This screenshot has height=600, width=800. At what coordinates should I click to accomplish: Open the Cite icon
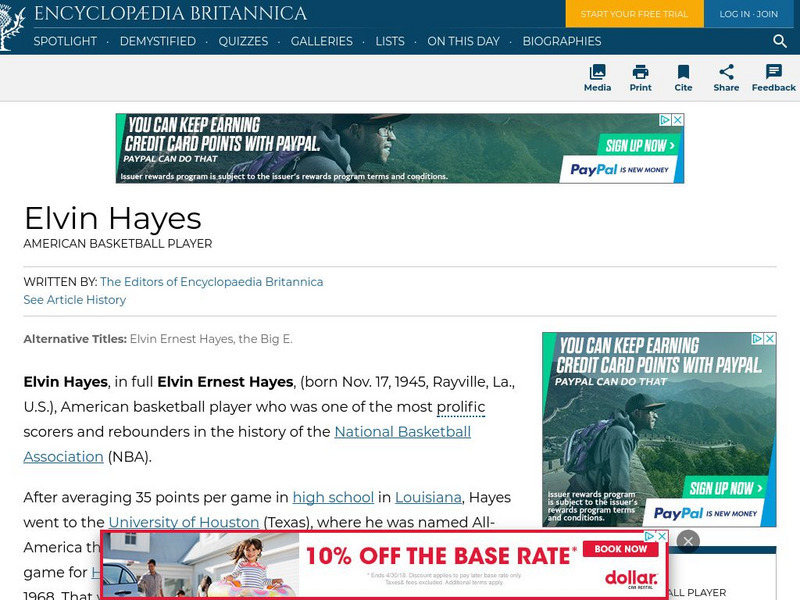click(684, 78)
